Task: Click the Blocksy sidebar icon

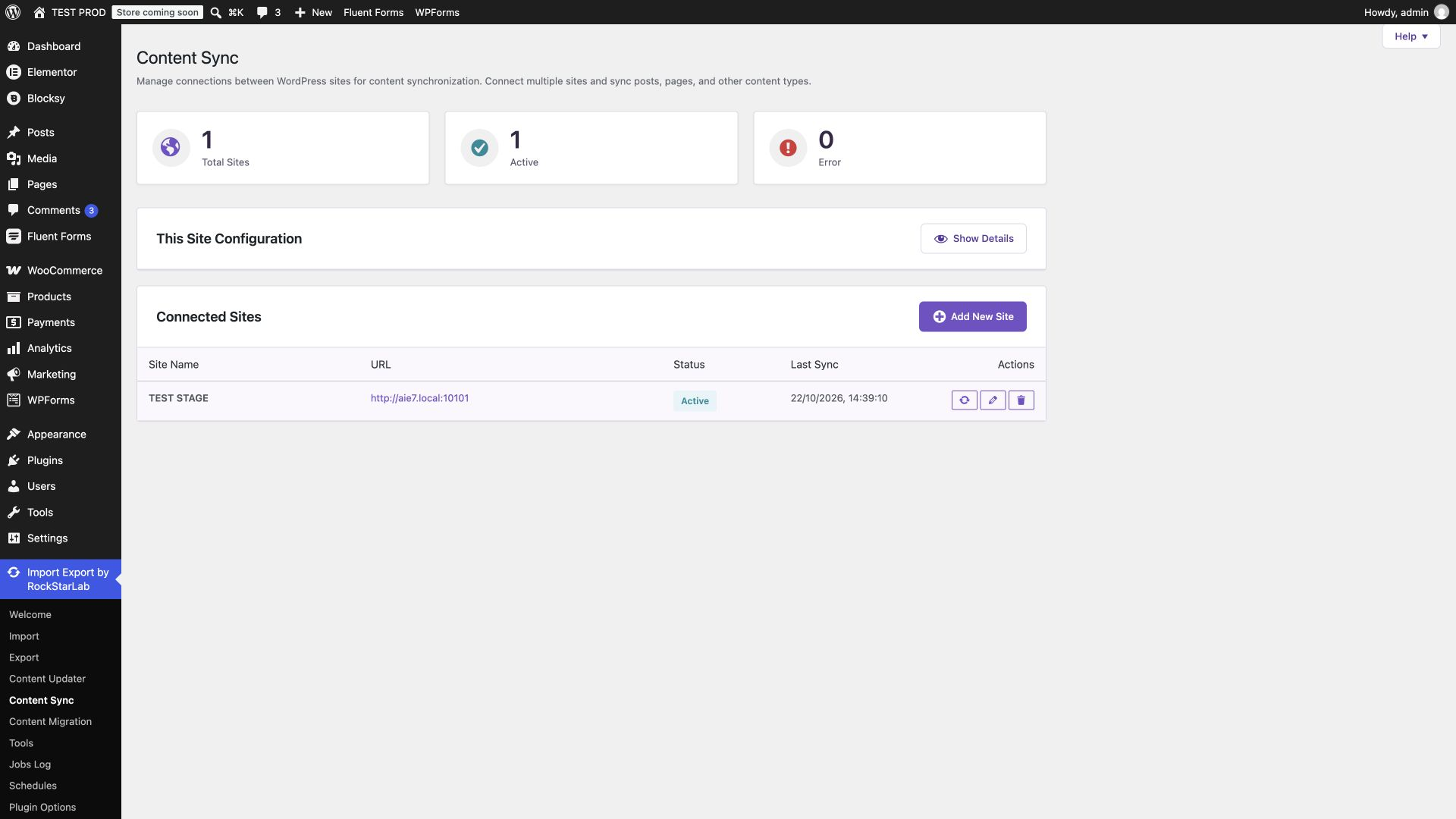Action: click(x=13, y=99)
